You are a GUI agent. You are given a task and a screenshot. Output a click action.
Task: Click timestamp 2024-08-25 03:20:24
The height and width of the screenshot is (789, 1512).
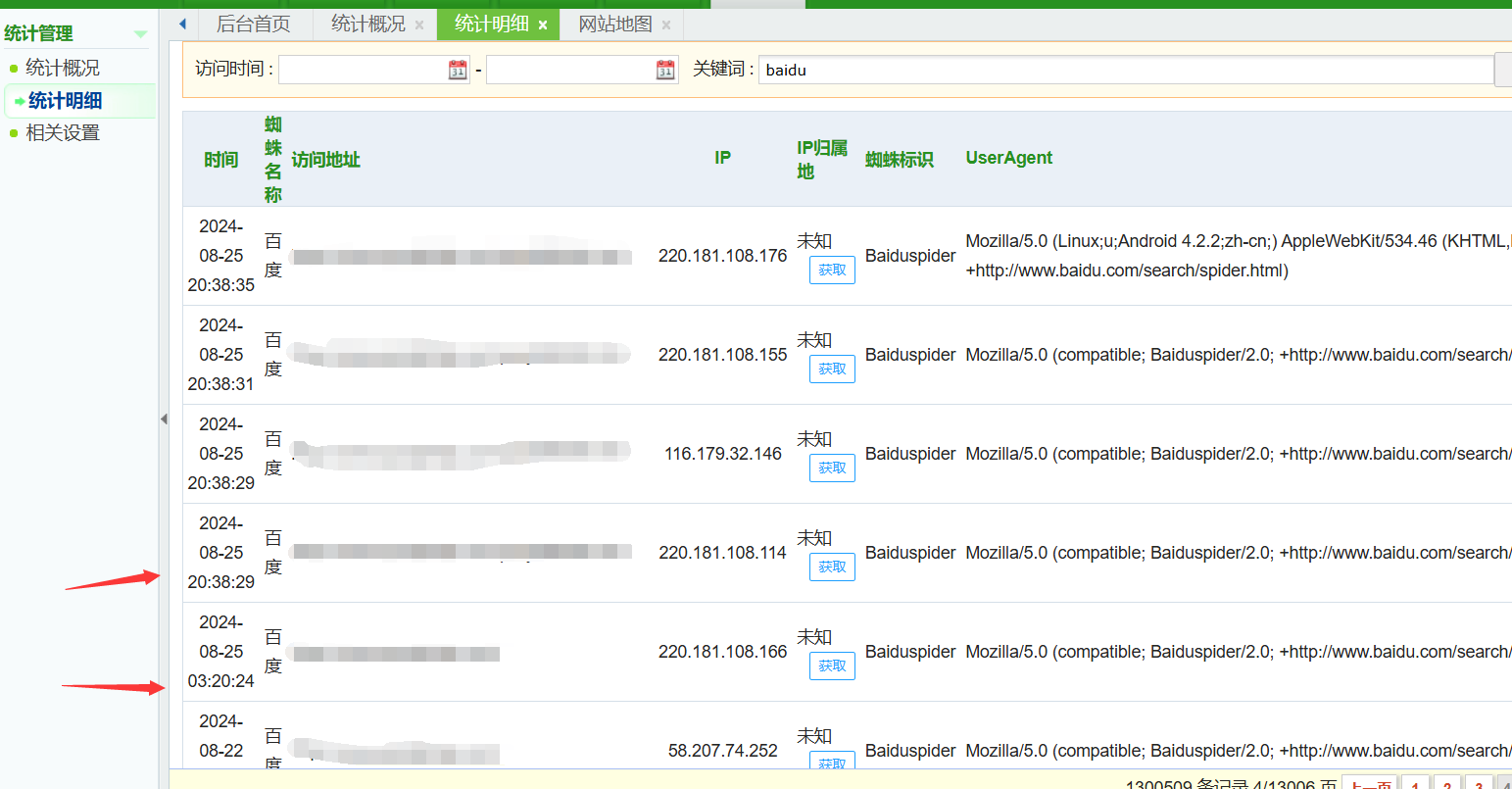tap(221, 652)
